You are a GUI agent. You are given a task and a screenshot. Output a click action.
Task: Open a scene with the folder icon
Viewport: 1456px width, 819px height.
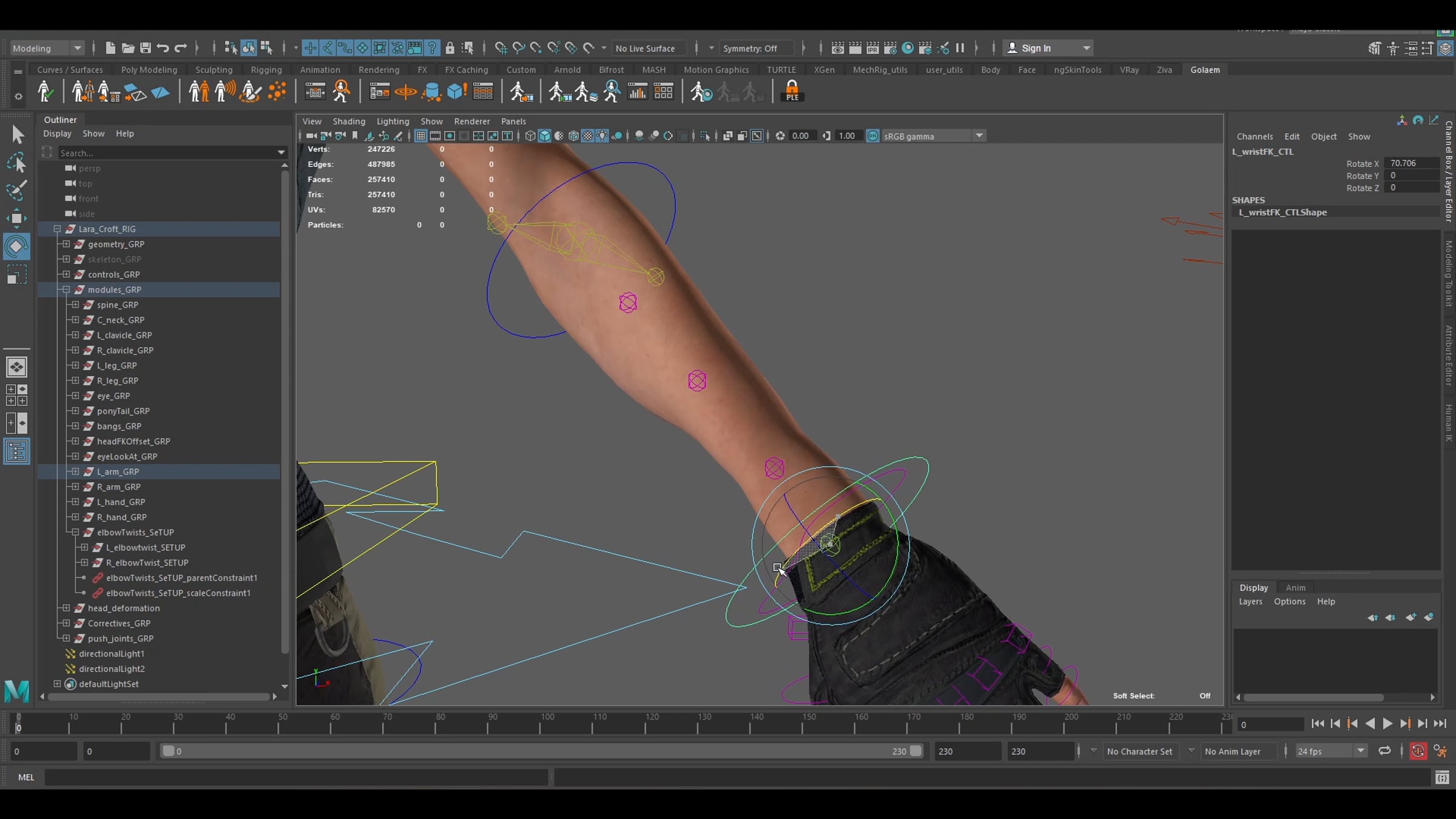pos(127,48)
